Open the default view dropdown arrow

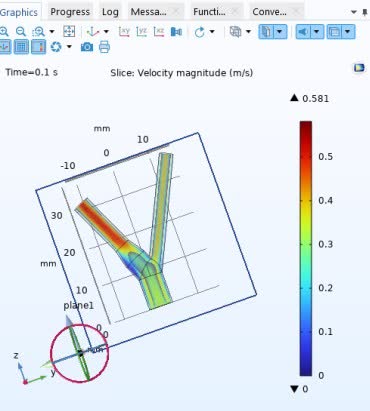click(x=106, y=32)
